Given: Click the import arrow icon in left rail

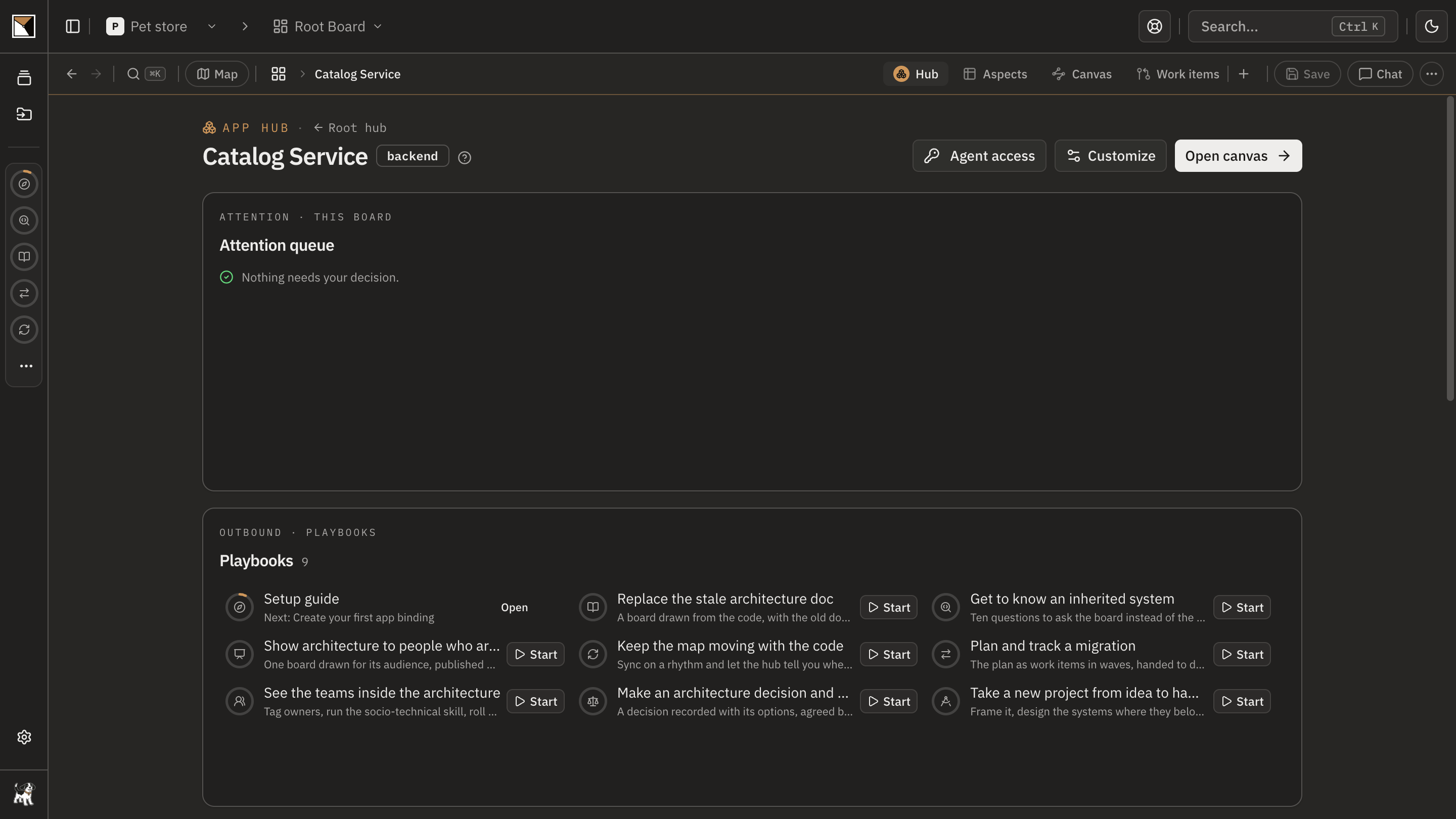Looking at the screenshot, I should tap(24, 114).
